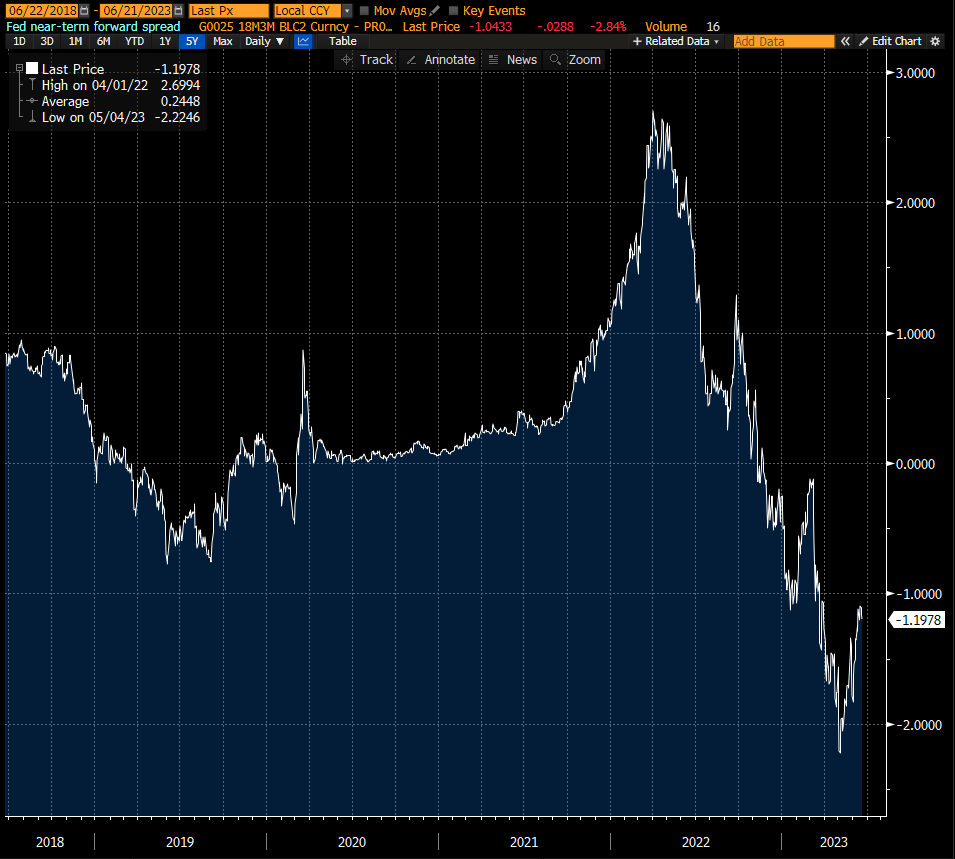Click the Mov Avgs pencil edit icon
The height and width of the screenshot is (859, 955).
click(x=435, y=10)
